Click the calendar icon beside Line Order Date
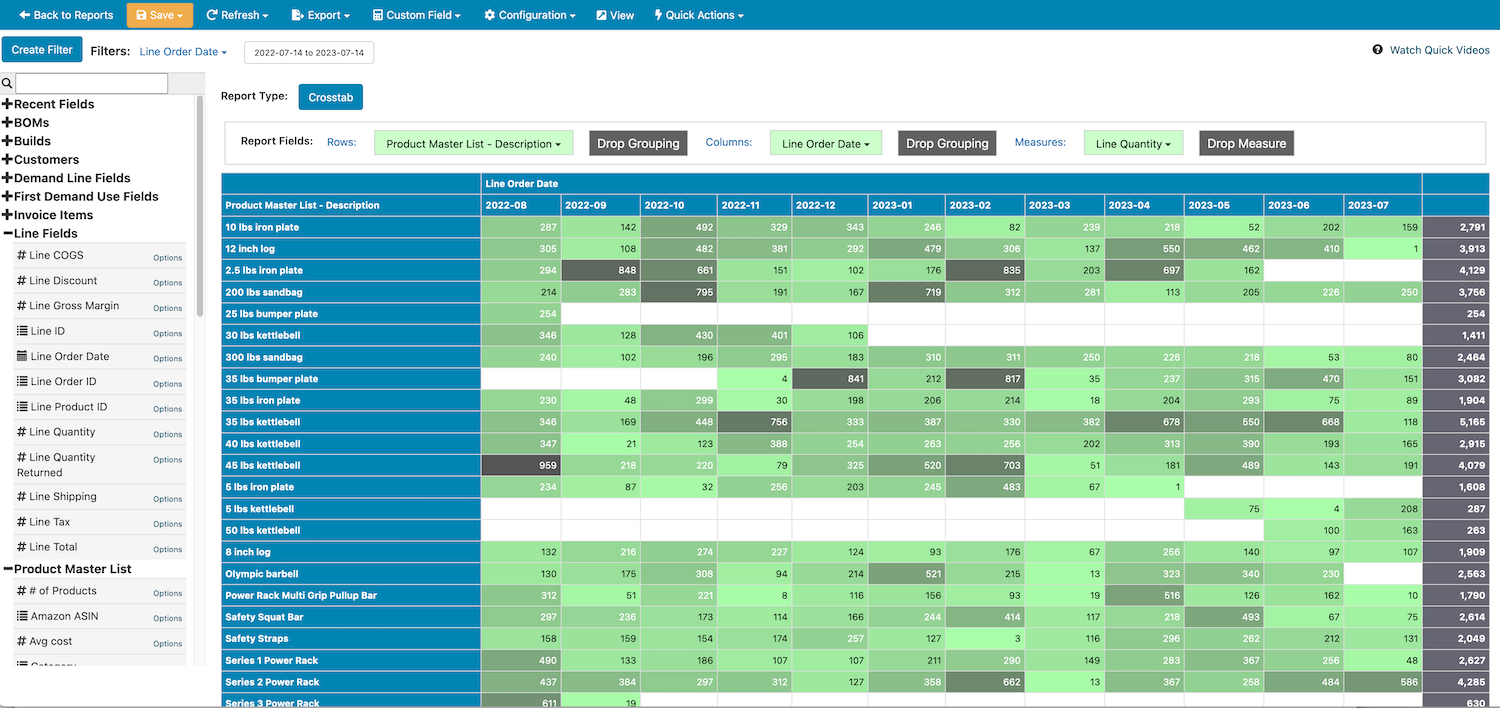The image size is (1500, 708). [x=22, y=356]
